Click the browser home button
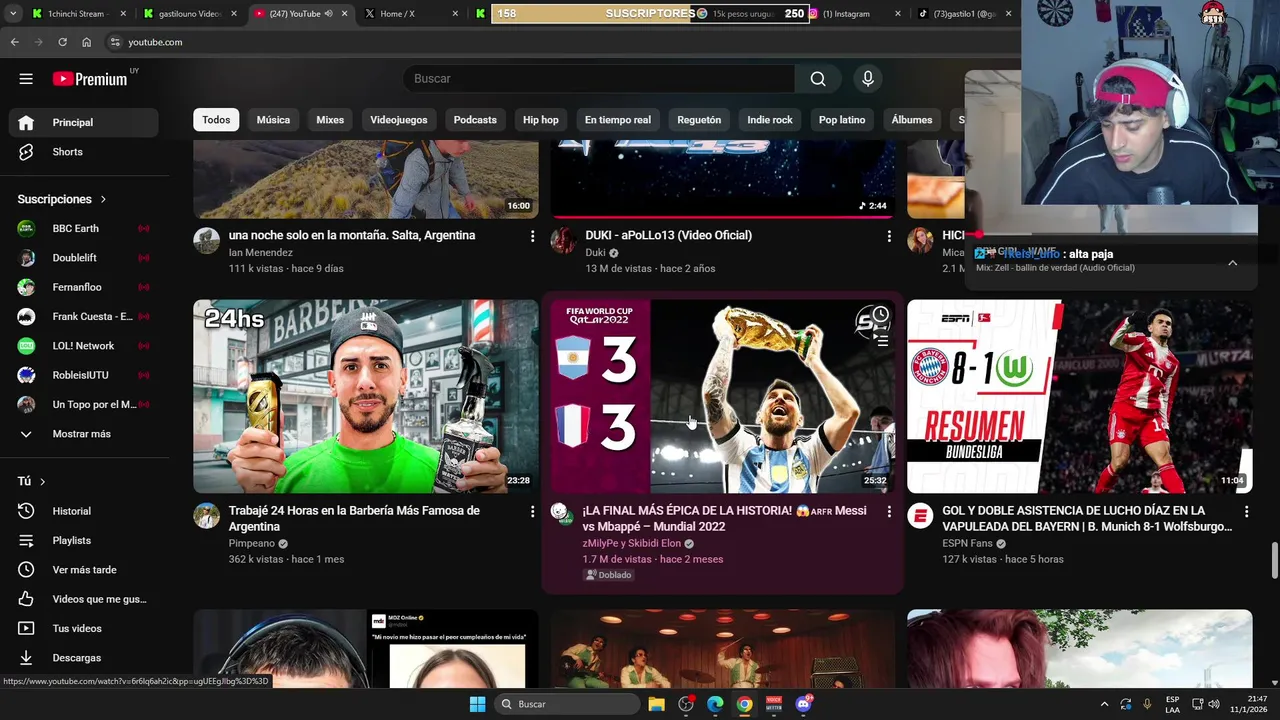The image size is (1280, 720). pos(87,42)
